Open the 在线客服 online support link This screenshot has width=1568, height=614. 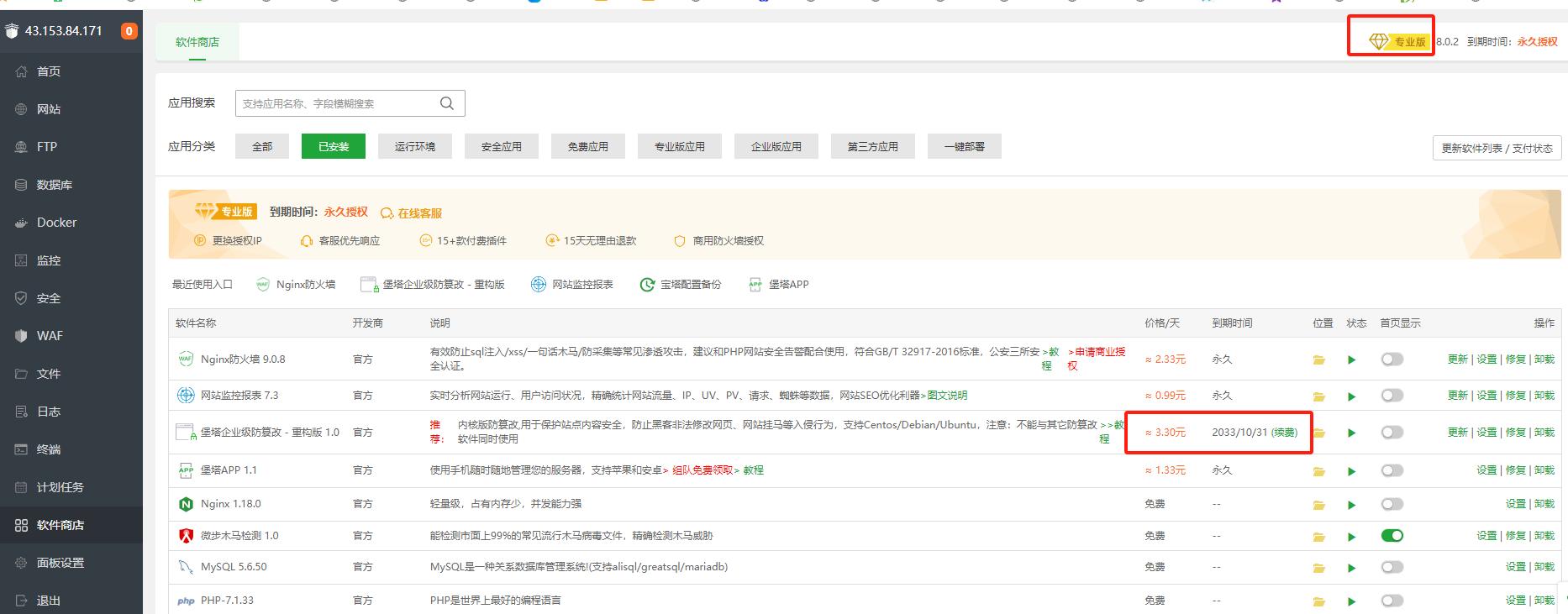(x=411, y=213)
